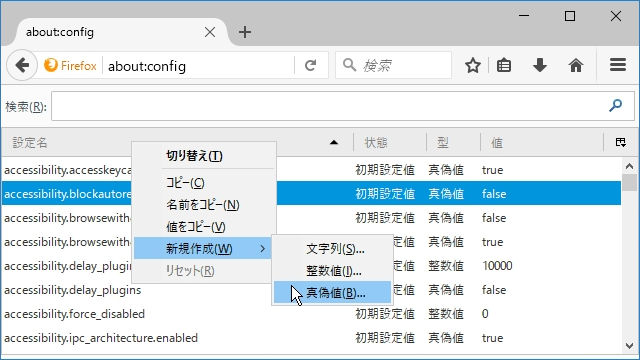Click the false value in delay_plugins row
The height and width of the screenshot is (360, 640).
pos(494,290)
